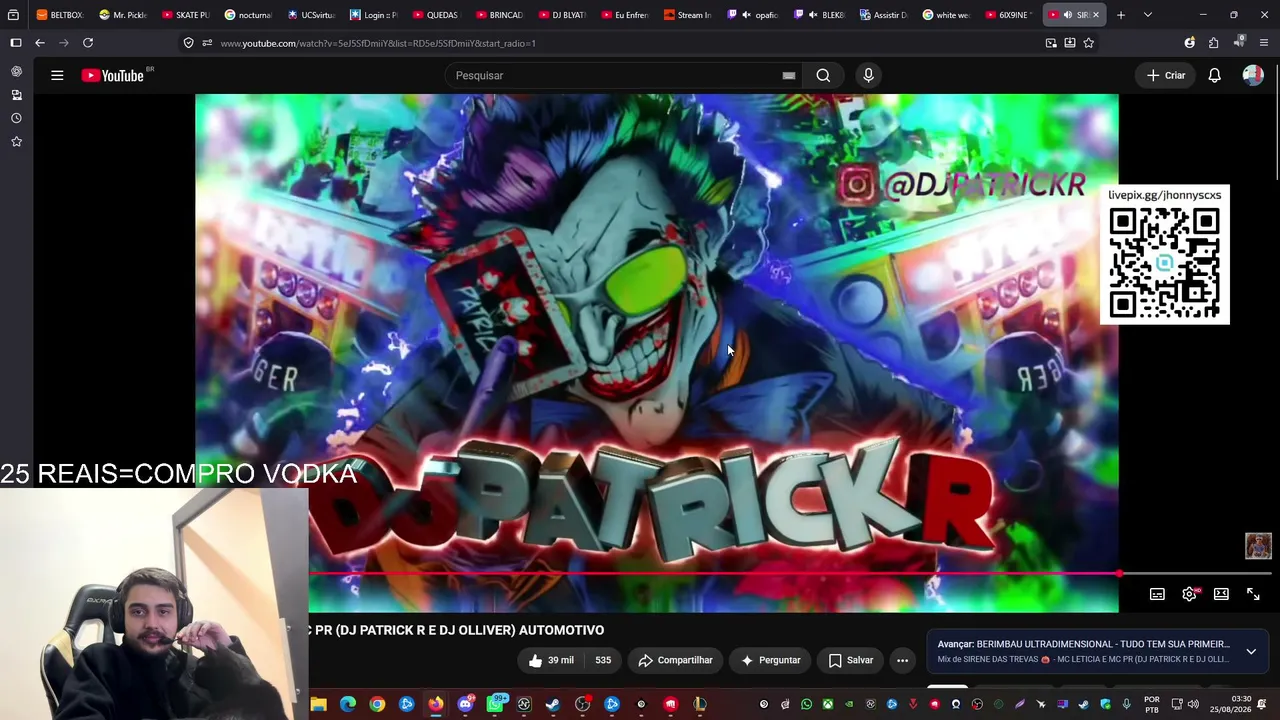Save video with the Salvar button

(851, 660)
